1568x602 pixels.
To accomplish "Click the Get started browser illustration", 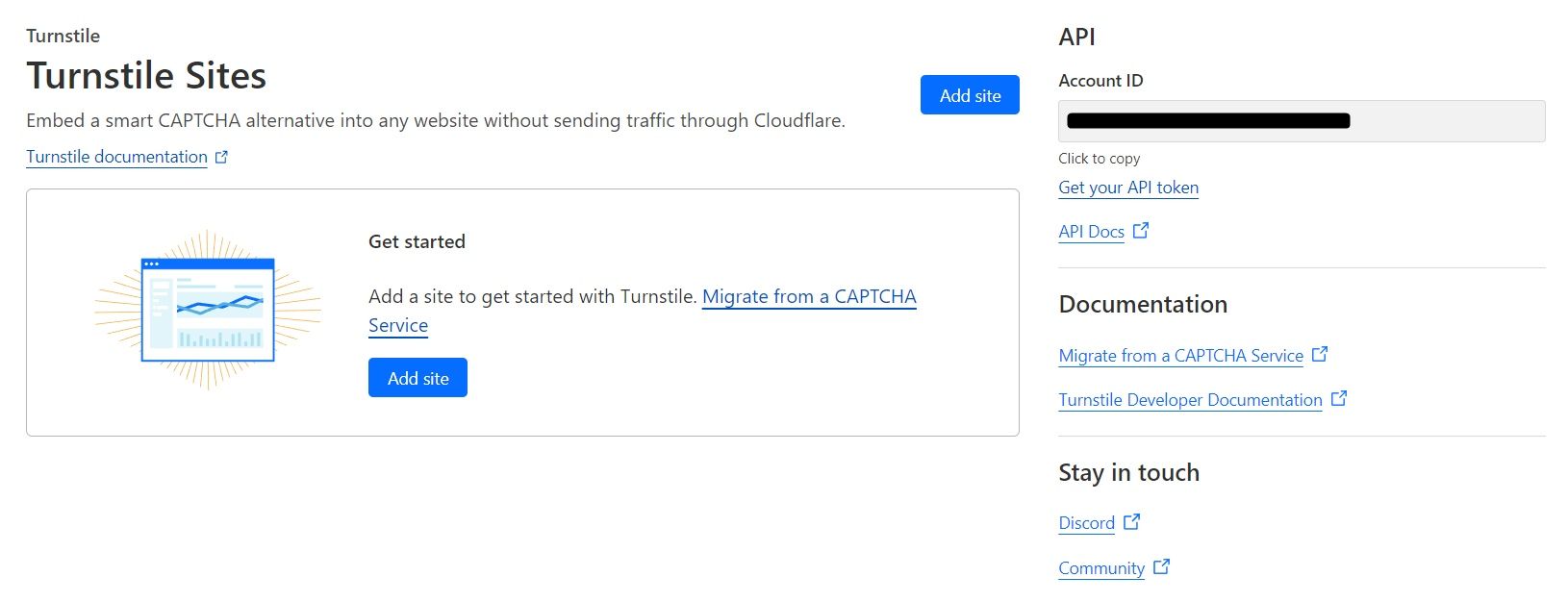I will pyautogui.click(x=208, y=311).
